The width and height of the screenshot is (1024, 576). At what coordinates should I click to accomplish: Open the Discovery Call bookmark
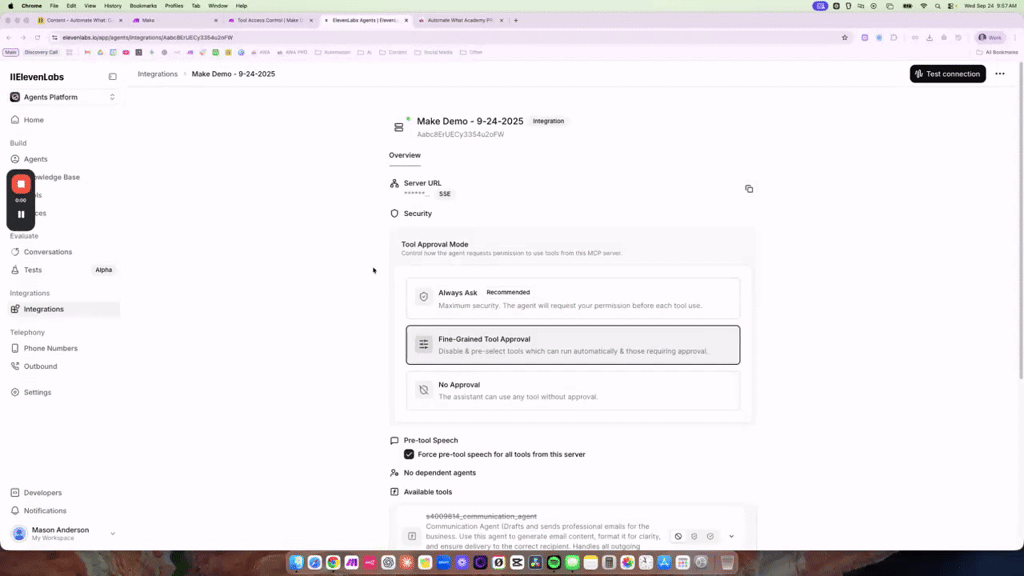coord(41,52)
